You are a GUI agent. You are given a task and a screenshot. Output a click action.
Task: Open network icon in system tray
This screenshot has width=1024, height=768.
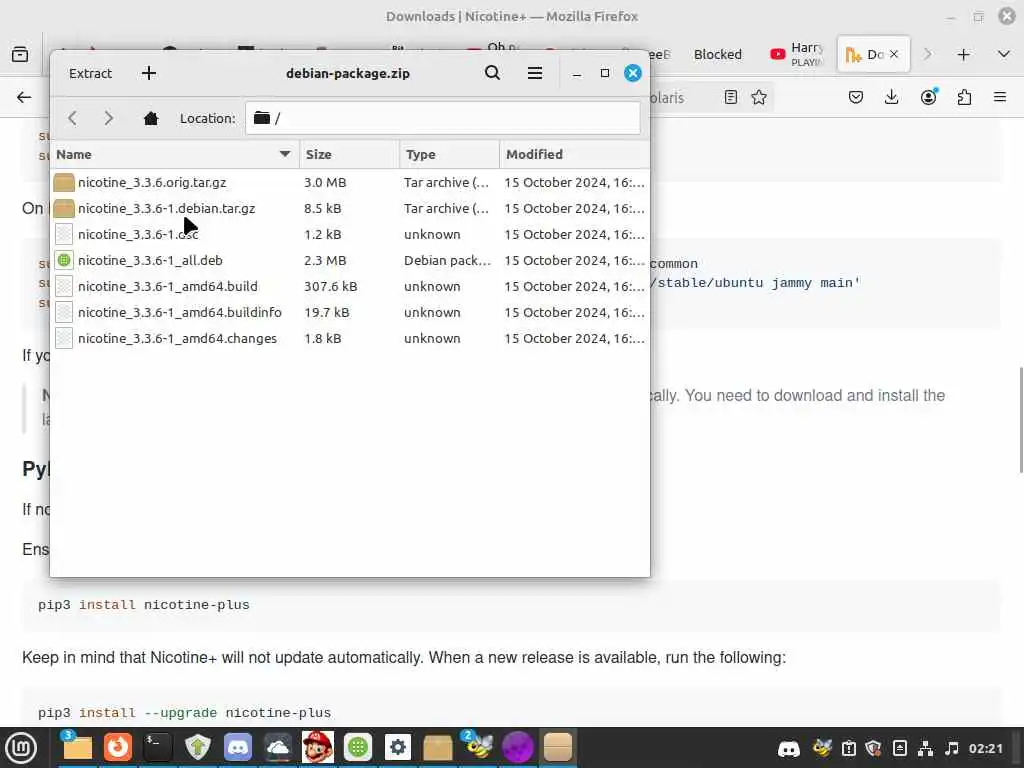pyautogui.click(x=925, y=748)
